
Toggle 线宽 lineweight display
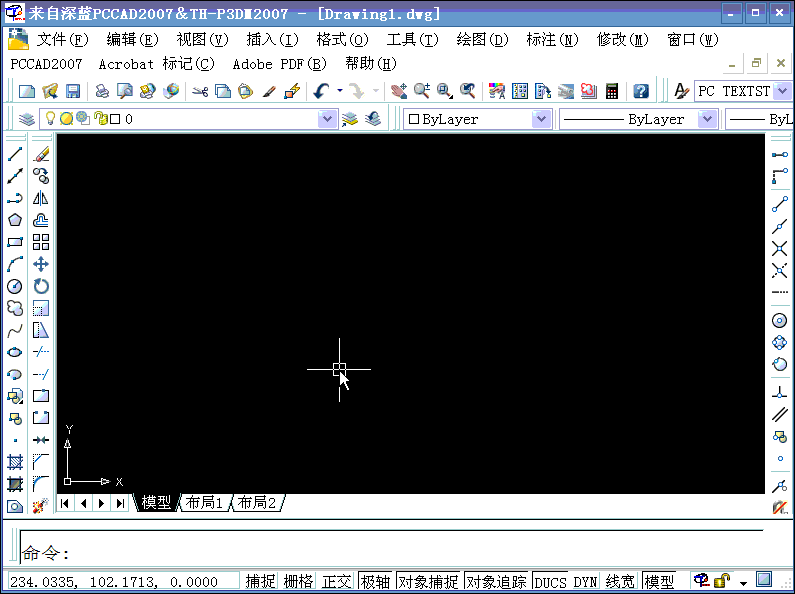620,581
